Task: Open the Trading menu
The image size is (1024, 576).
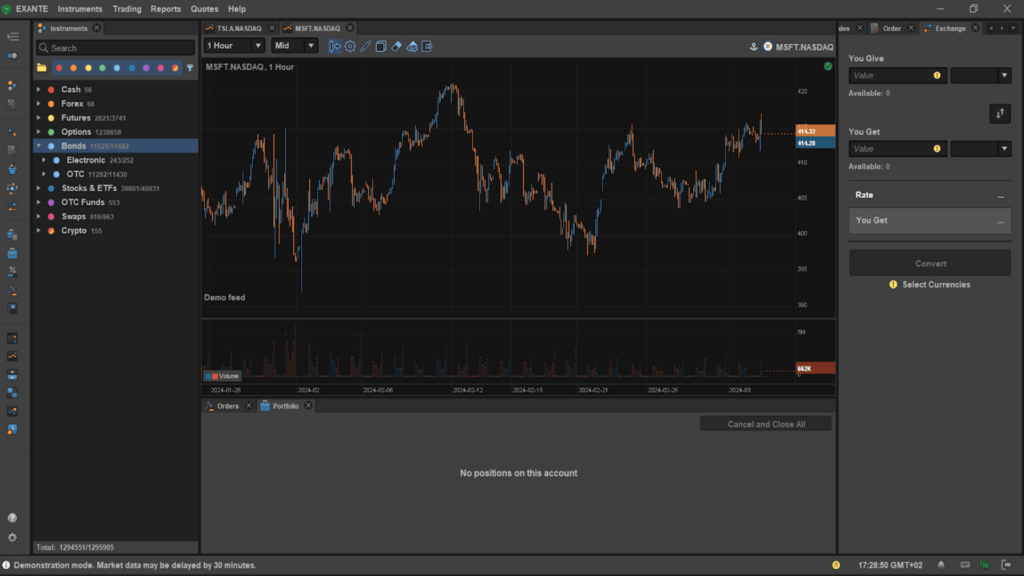Action: [127, 9]
